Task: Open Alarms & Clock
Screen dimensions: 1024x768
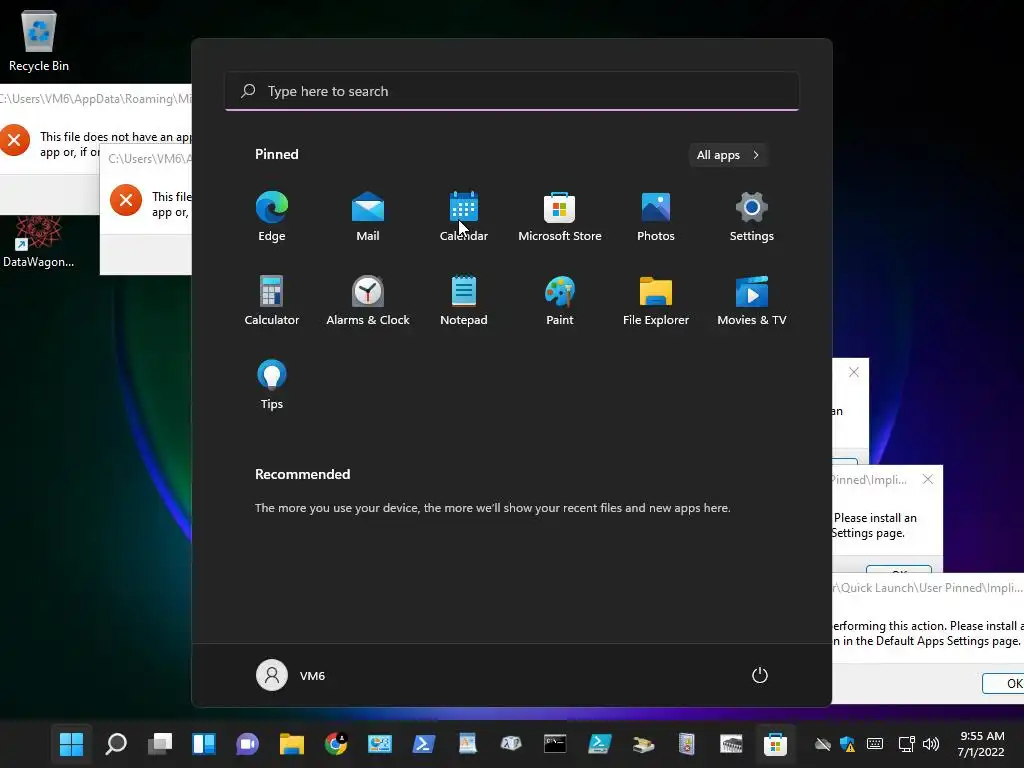Action: pos(368,301)
